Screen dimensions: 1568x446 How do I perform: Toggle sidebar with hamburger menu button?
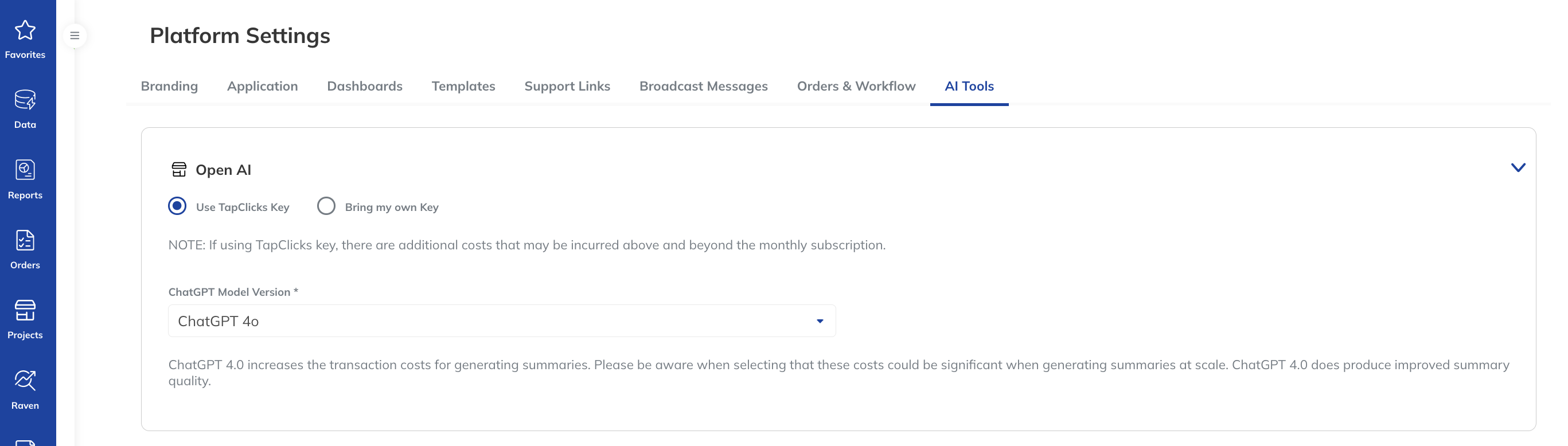(75, 36)
